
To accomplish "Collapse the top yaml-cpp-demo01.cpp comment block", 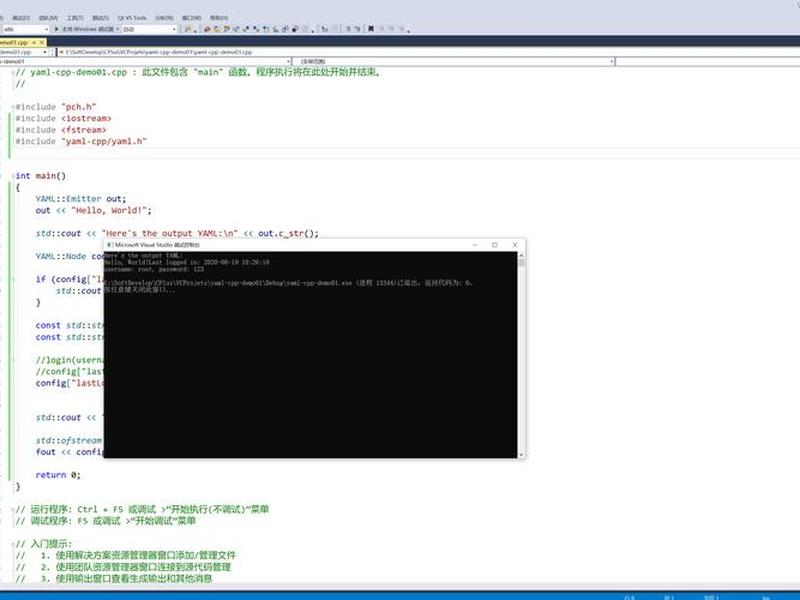I will [13, 72].
